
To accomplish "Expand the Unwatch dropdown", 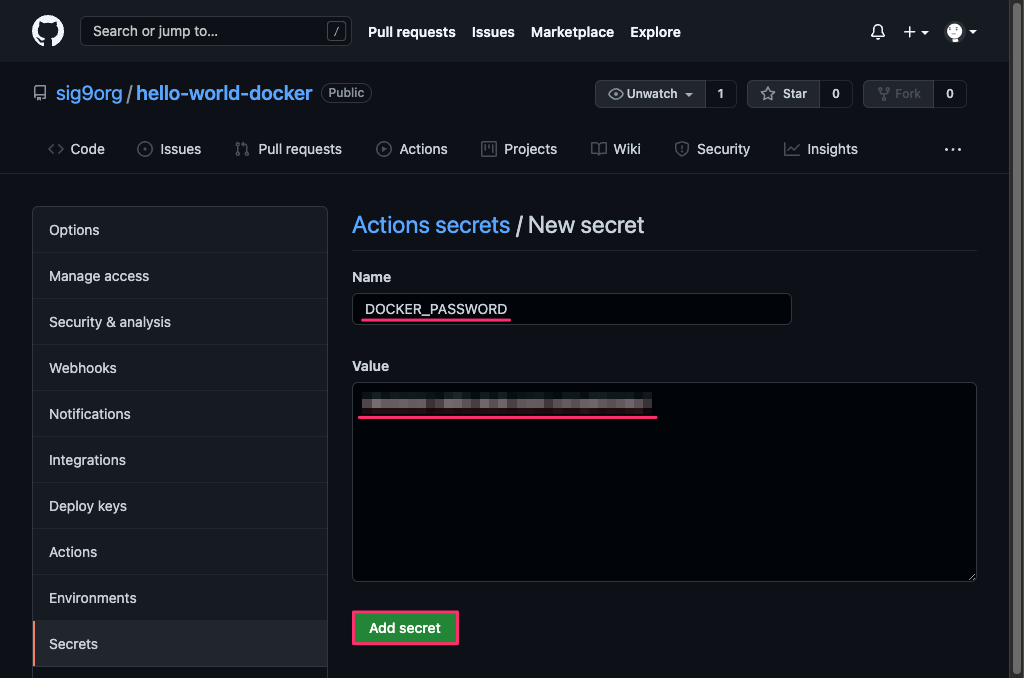I will [x=650, y=93].
